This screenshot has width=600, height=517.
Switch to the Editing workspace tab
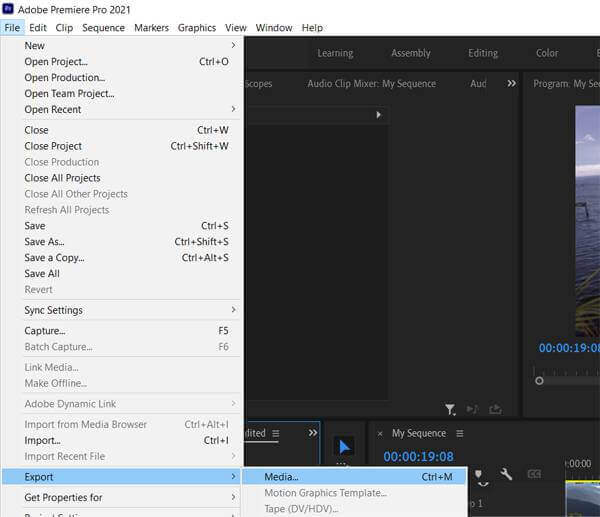(483, 53)
